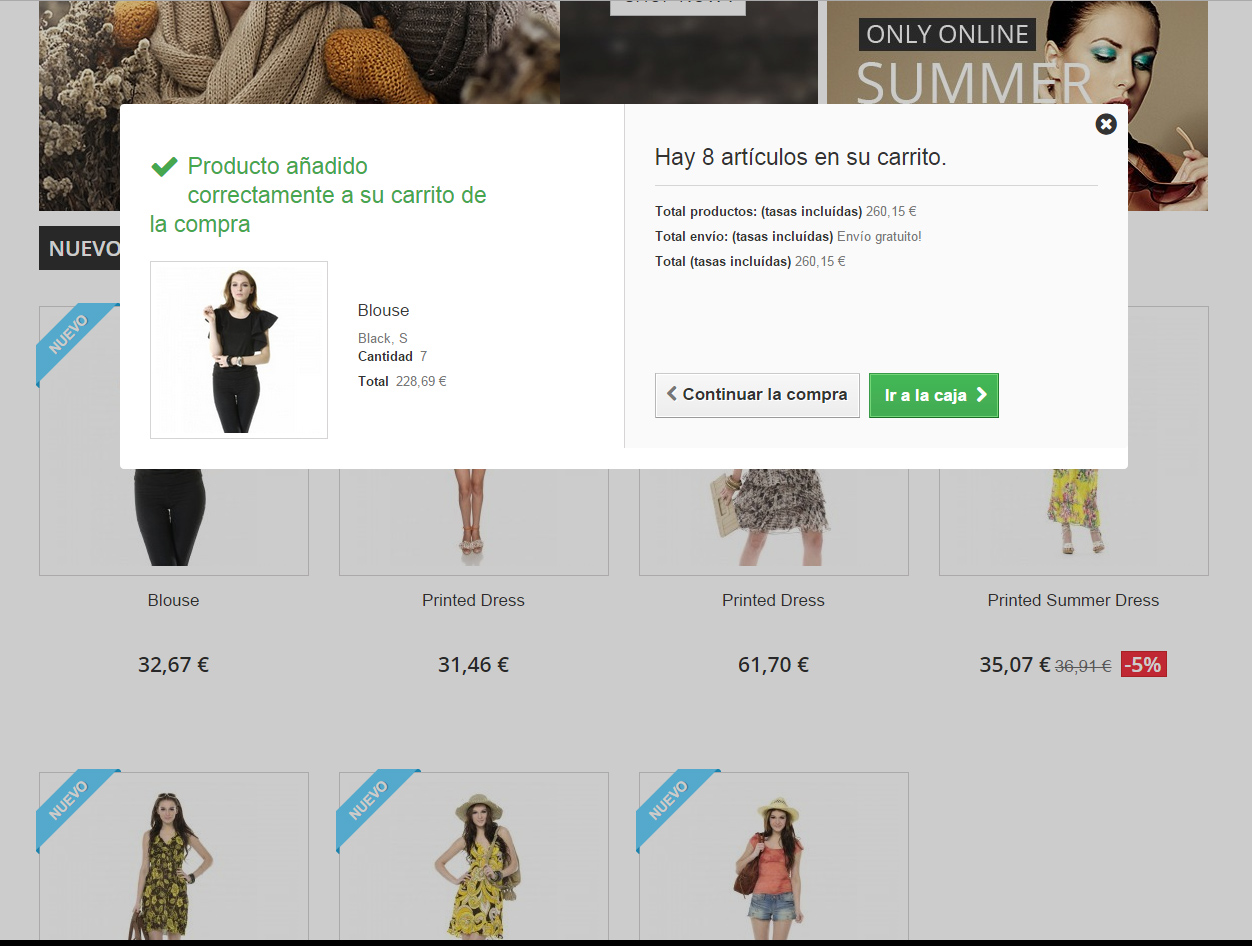Click the Total 228,69 € line
Image resolution: width=1252 pixels, height=946 pixels.
coord(402,381)
